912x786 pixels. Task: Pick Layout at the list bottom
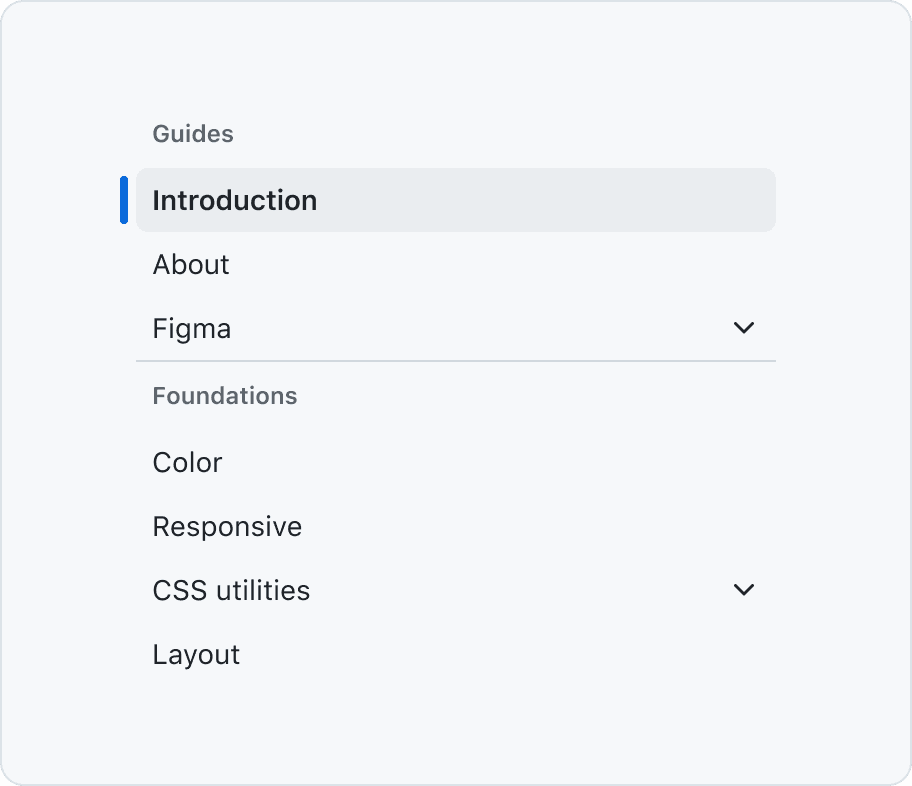196,655
